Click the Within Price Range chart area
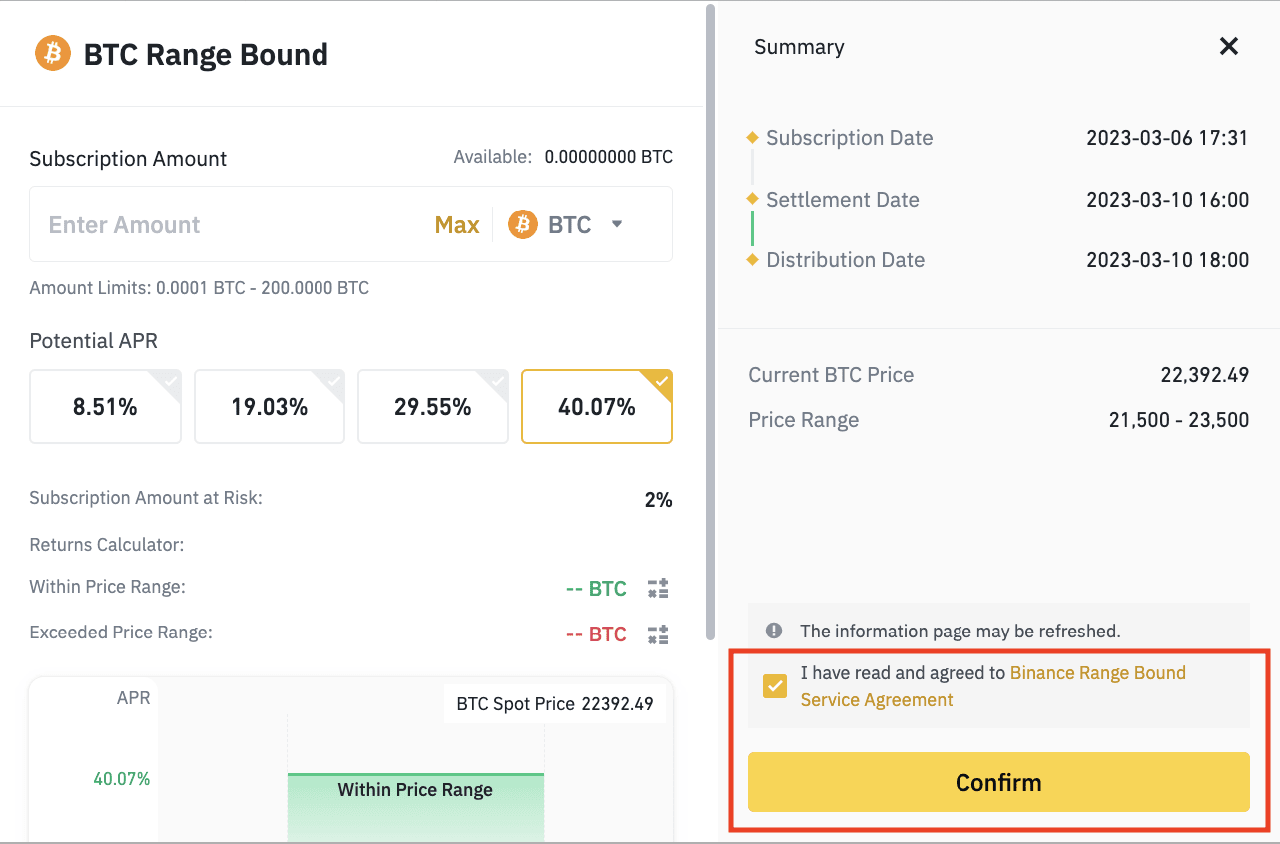Viewport: 1280px width, 844px height. point(416,807)
